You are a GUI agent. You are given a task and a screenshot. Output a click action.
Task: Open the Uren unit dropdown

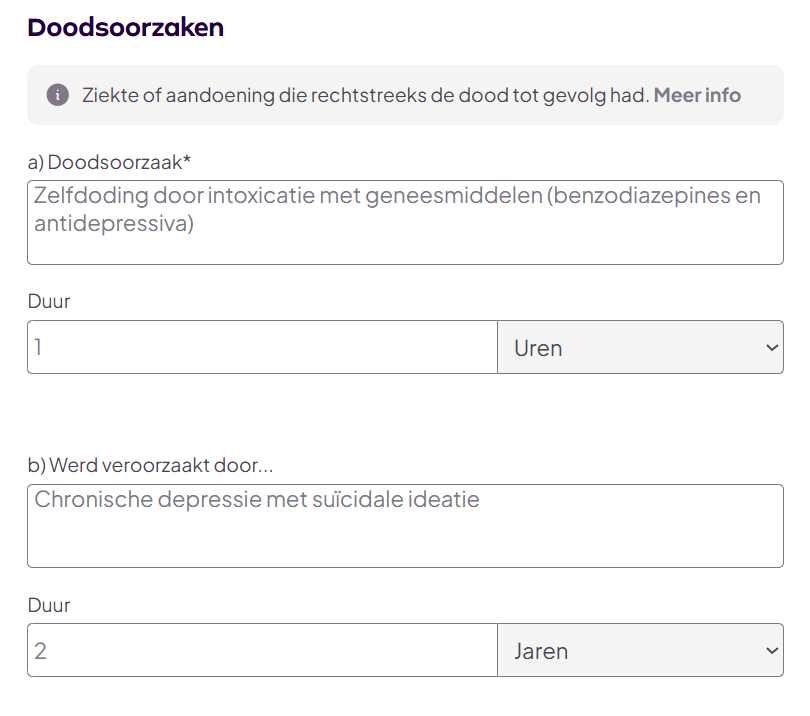pos(640,347)
